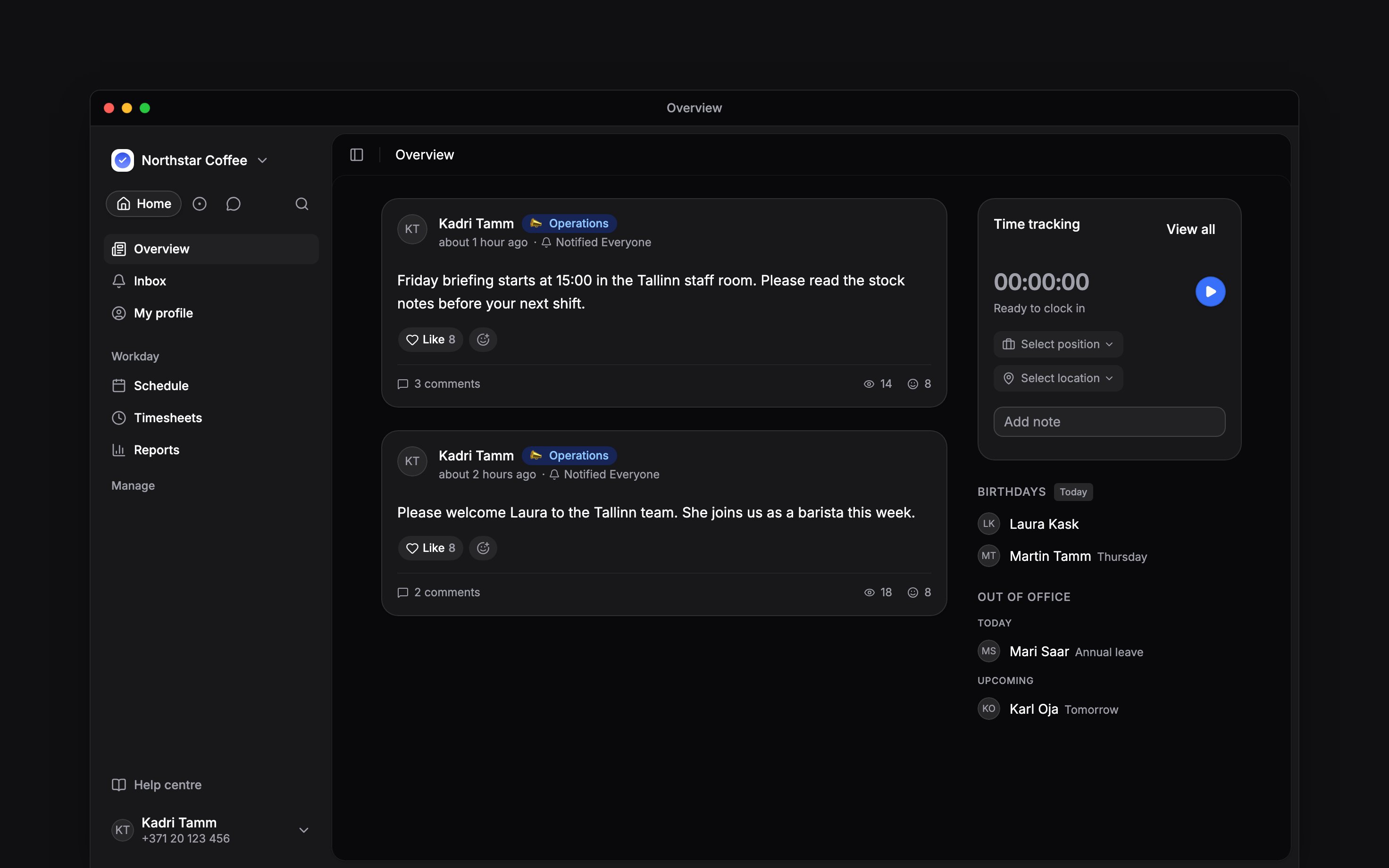This screenshot has height=868, width=1389.
Task: Open the Select location dropdown
Action: (1058, 378)
